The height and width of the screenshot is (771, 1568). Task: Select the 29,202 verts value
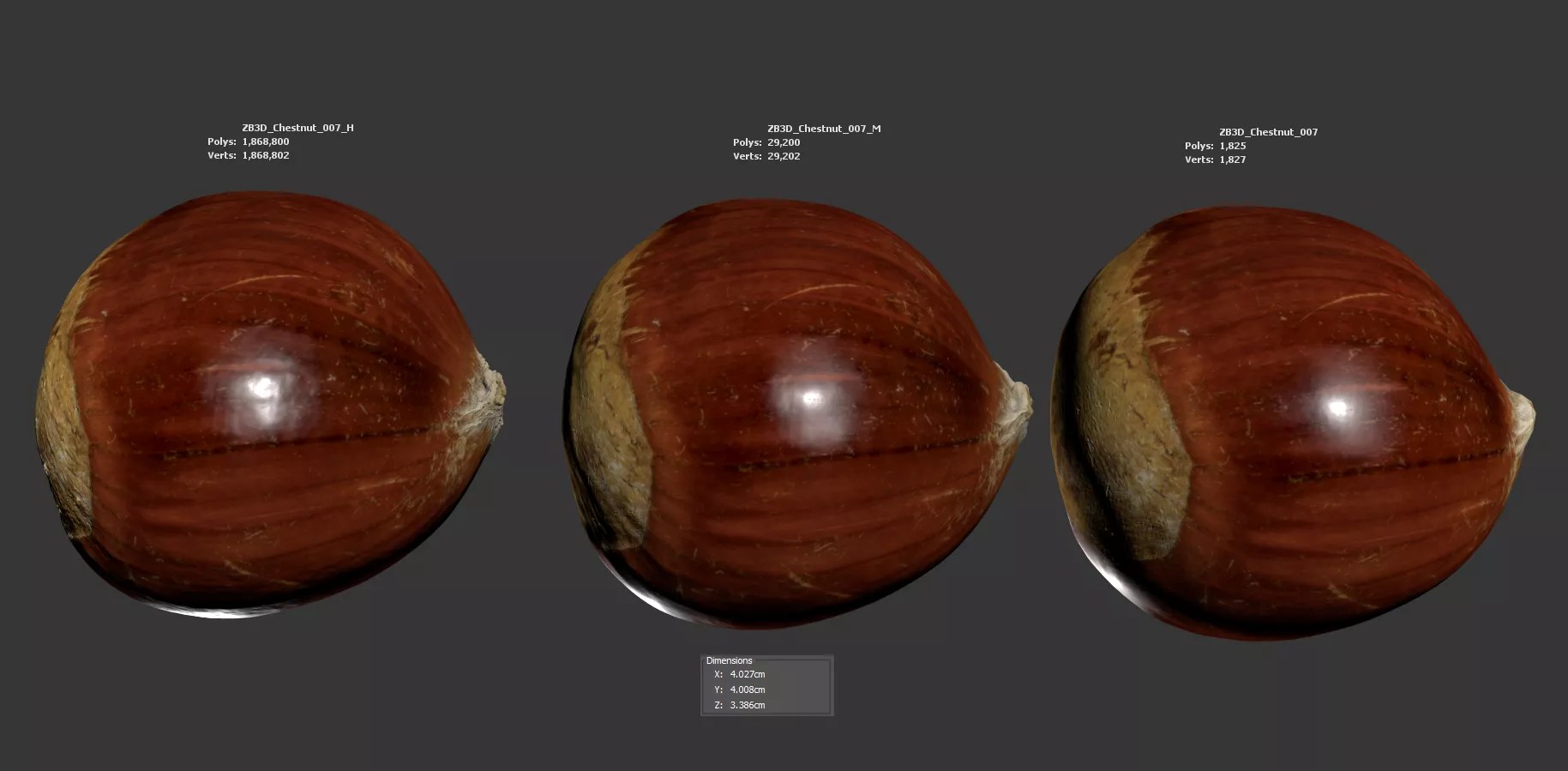(784, 156)
